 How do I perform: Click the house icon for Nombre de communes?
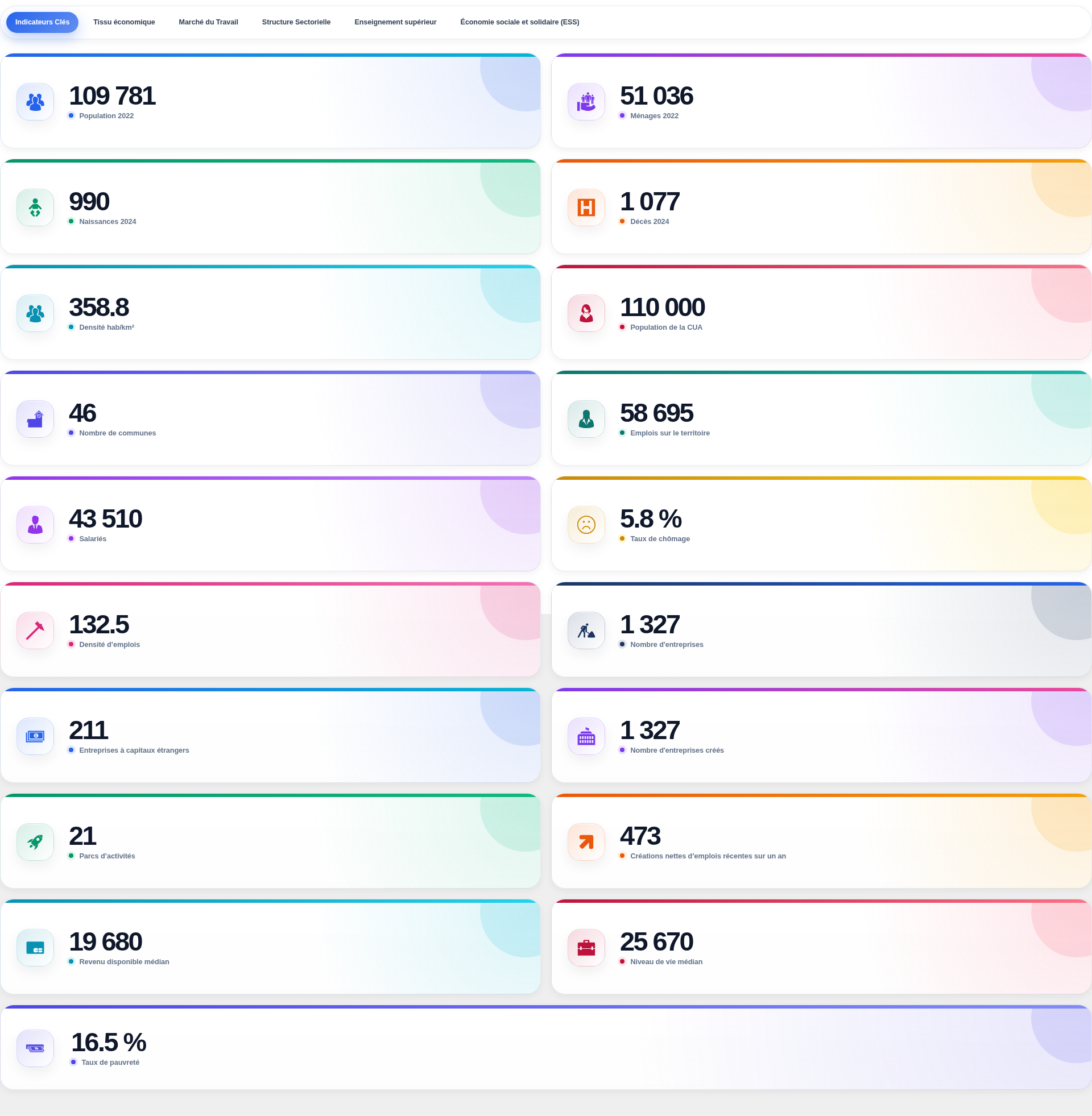point(35,419)
